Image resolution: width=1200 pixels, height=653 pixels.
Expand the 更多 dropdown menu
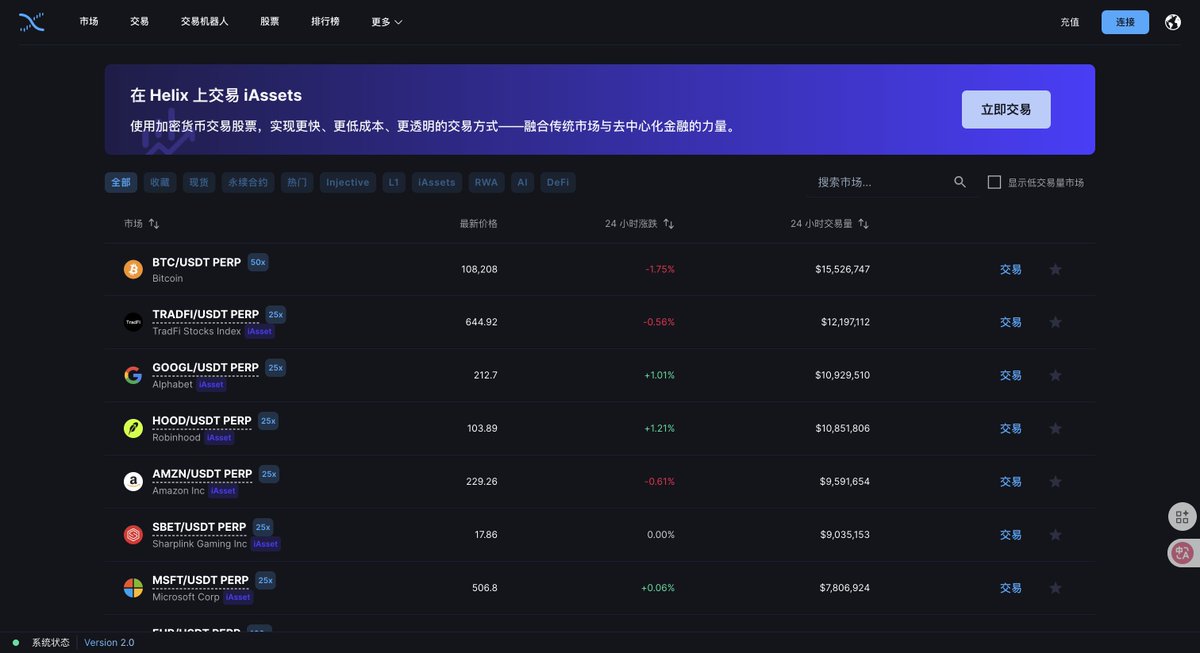tap(387, 22)
